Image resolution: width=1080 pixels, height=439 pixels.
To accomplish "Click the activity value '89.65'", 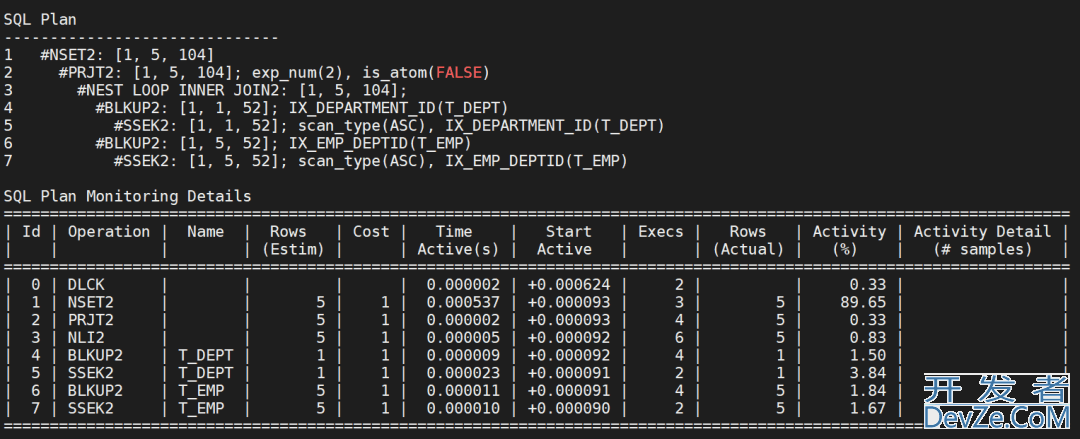I will click(x=862, y=302).
